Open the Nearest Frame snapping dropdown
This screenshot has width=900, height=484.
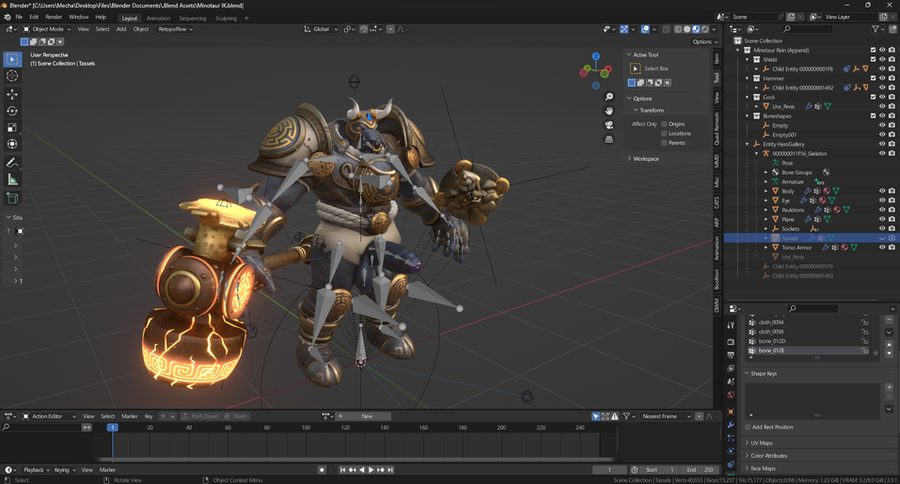coord(666,416)
